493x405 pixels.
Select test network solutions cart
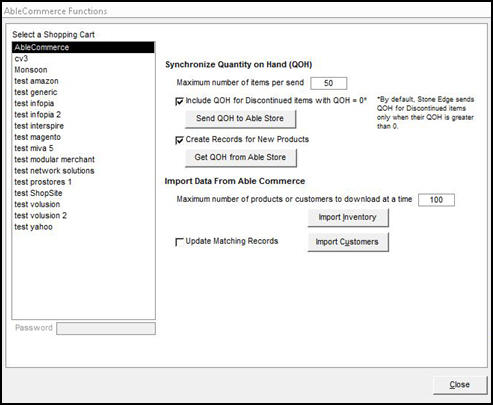point(83,171)
